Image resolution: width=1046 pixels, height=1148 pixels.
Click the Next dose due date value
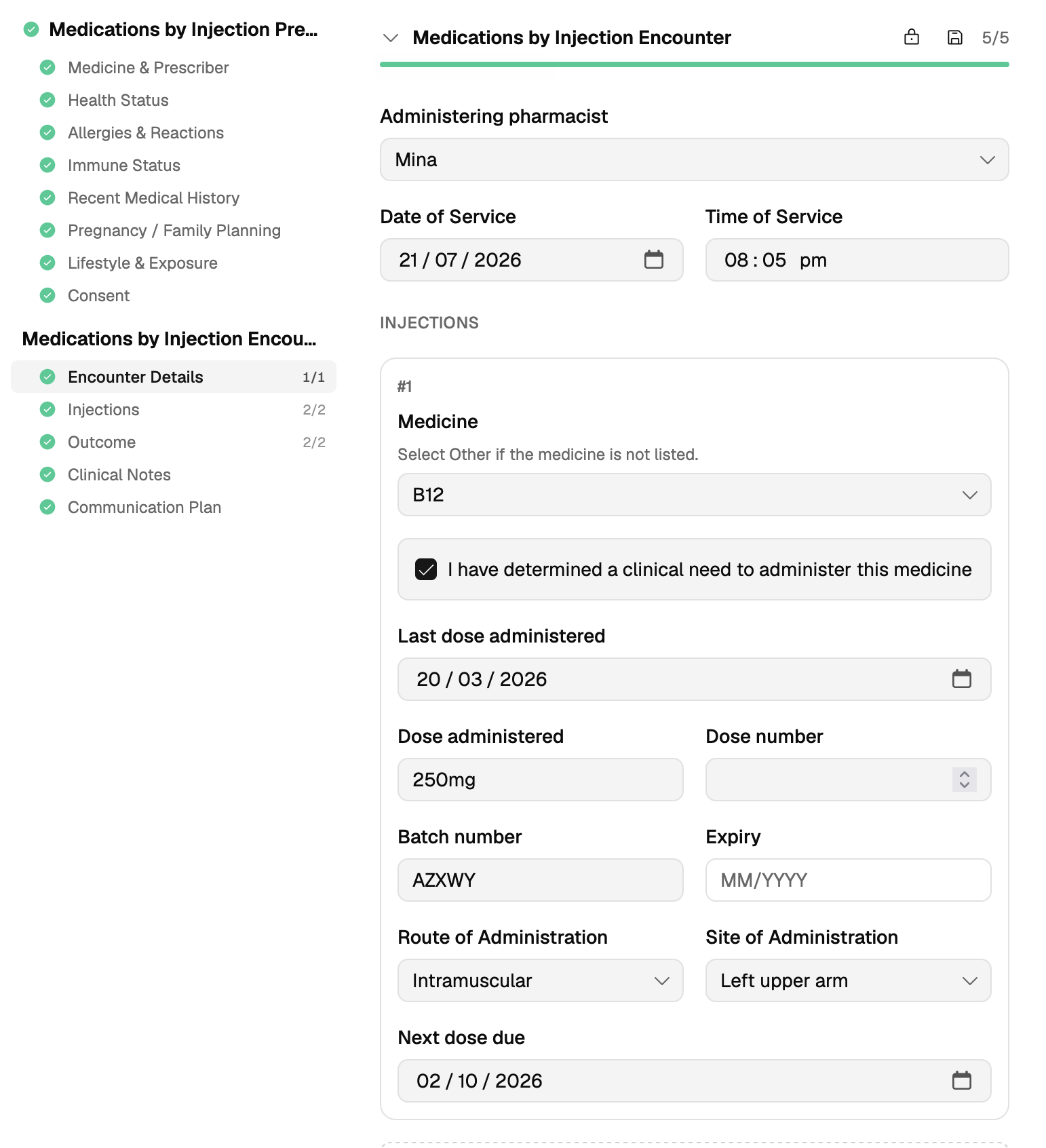click(x=479, y=1081)
